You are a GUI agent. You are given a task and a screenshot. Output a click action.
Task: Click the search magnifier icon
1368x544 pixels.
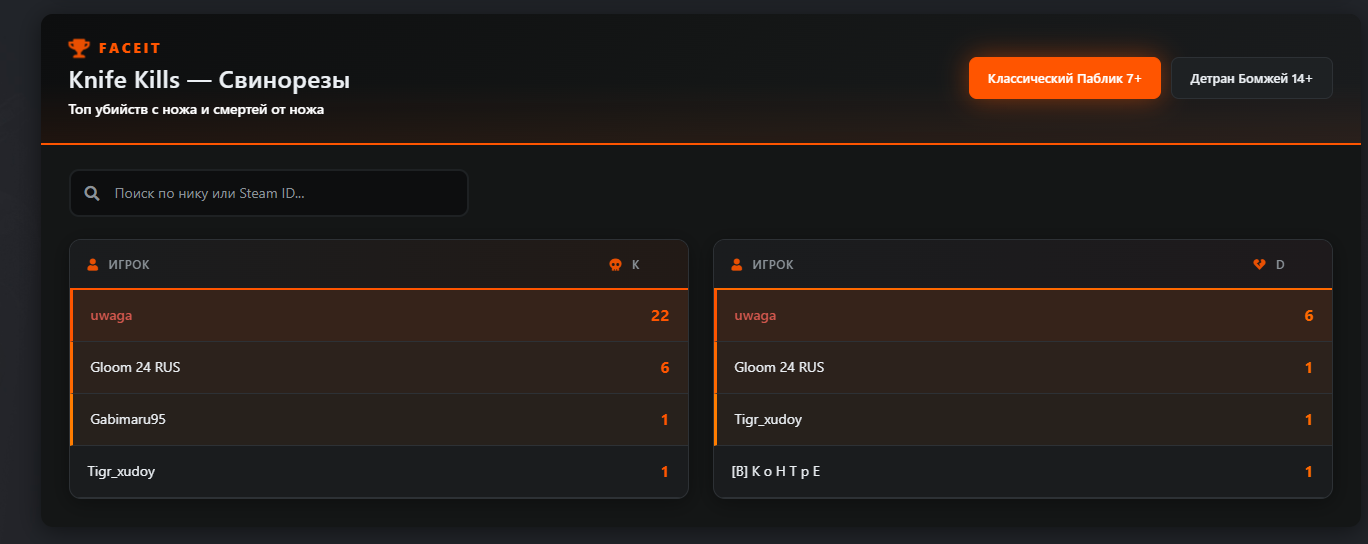click(x=92, y=193)
